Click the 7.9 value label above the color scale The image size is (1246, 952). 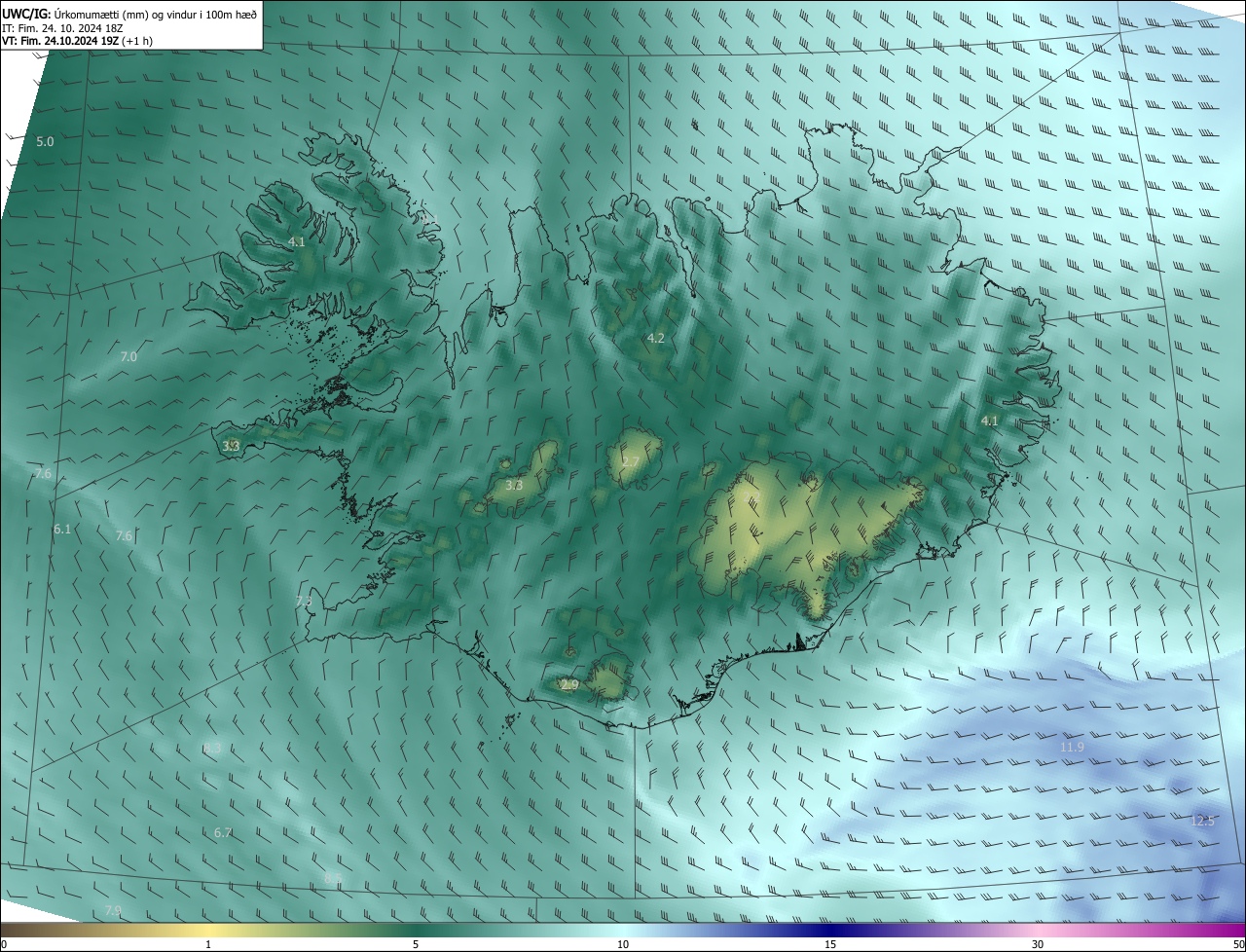[113, 910]
